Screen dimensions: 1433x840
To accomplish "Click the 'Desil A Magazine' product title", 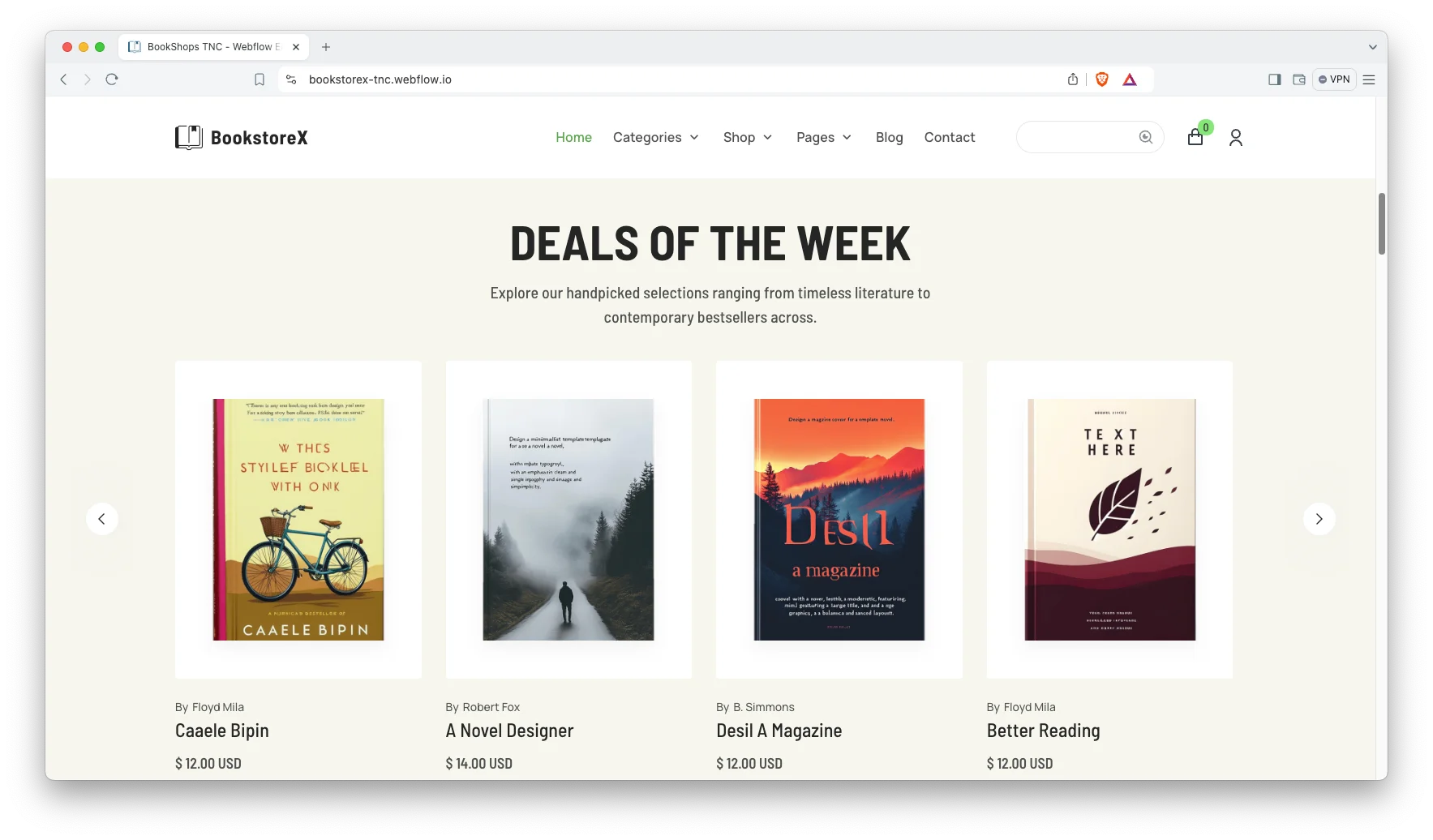I will tap(778, 731).
